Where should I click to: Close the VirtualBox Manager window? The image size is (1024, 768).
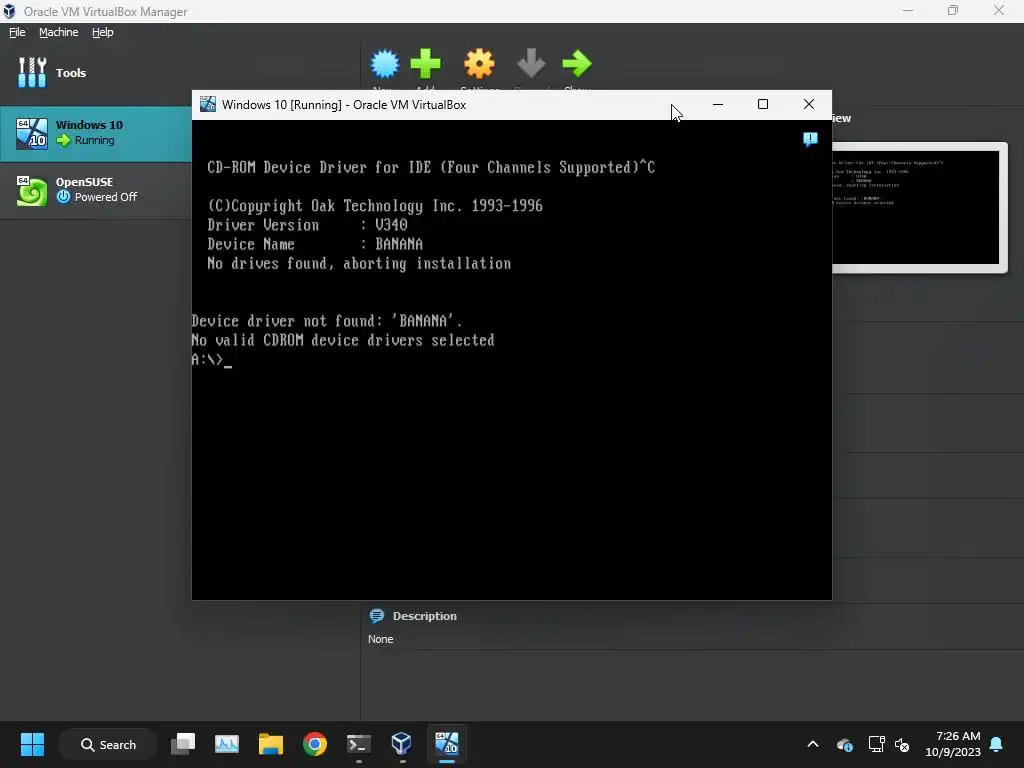[x=999, y=11]
